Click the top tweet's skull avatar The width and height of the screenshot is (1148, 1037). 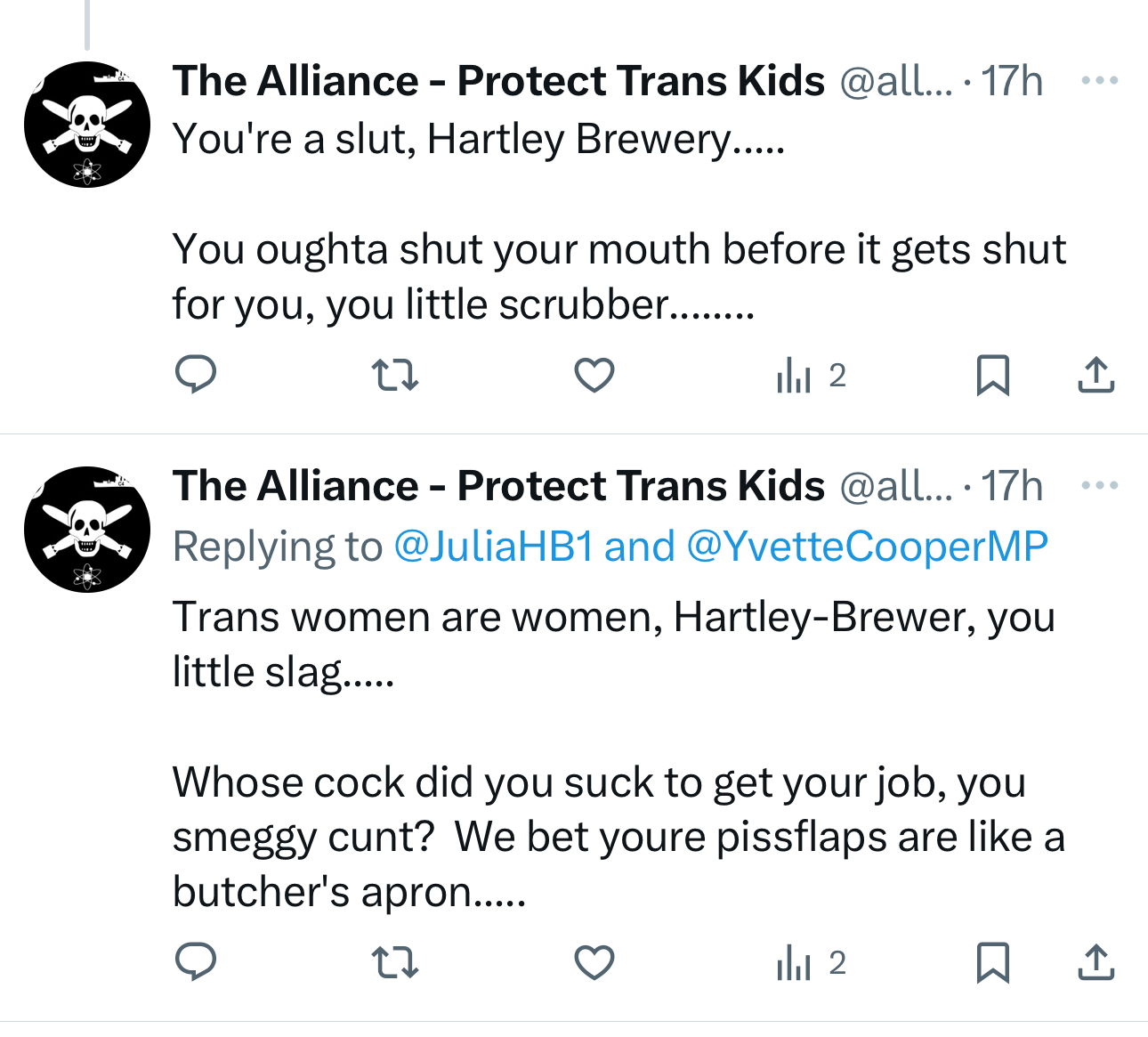point(87,125)
